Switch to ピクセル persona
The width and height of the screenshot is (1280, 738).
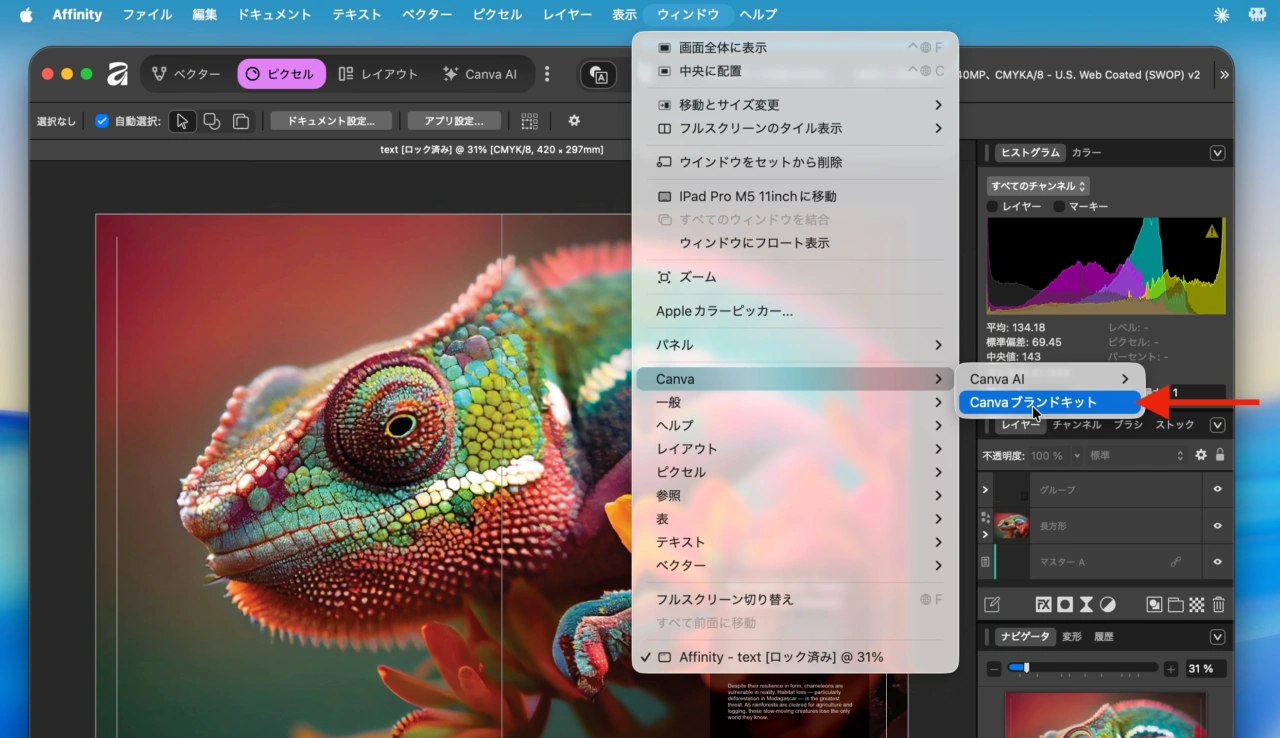pyautogui.click(x=279, y=74)
